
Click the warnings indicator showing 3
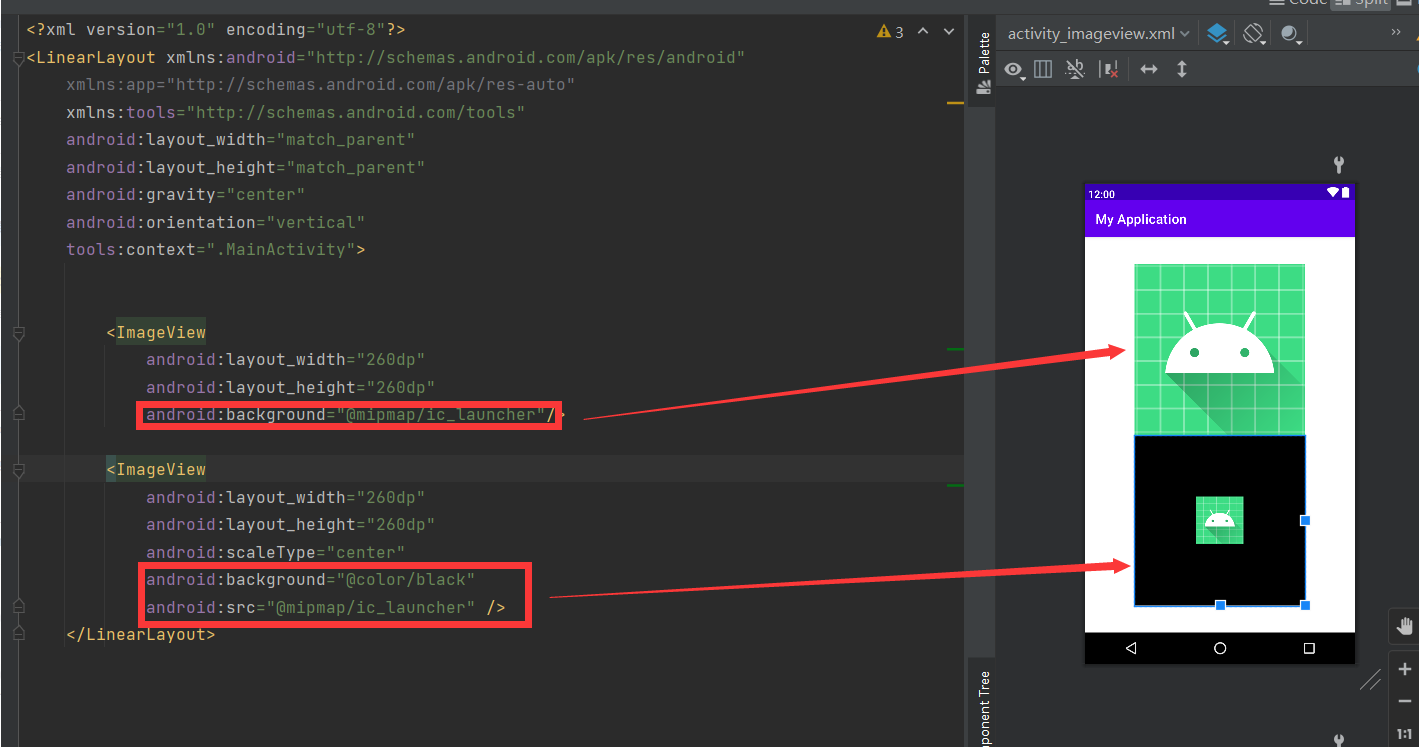pos(890,32)
